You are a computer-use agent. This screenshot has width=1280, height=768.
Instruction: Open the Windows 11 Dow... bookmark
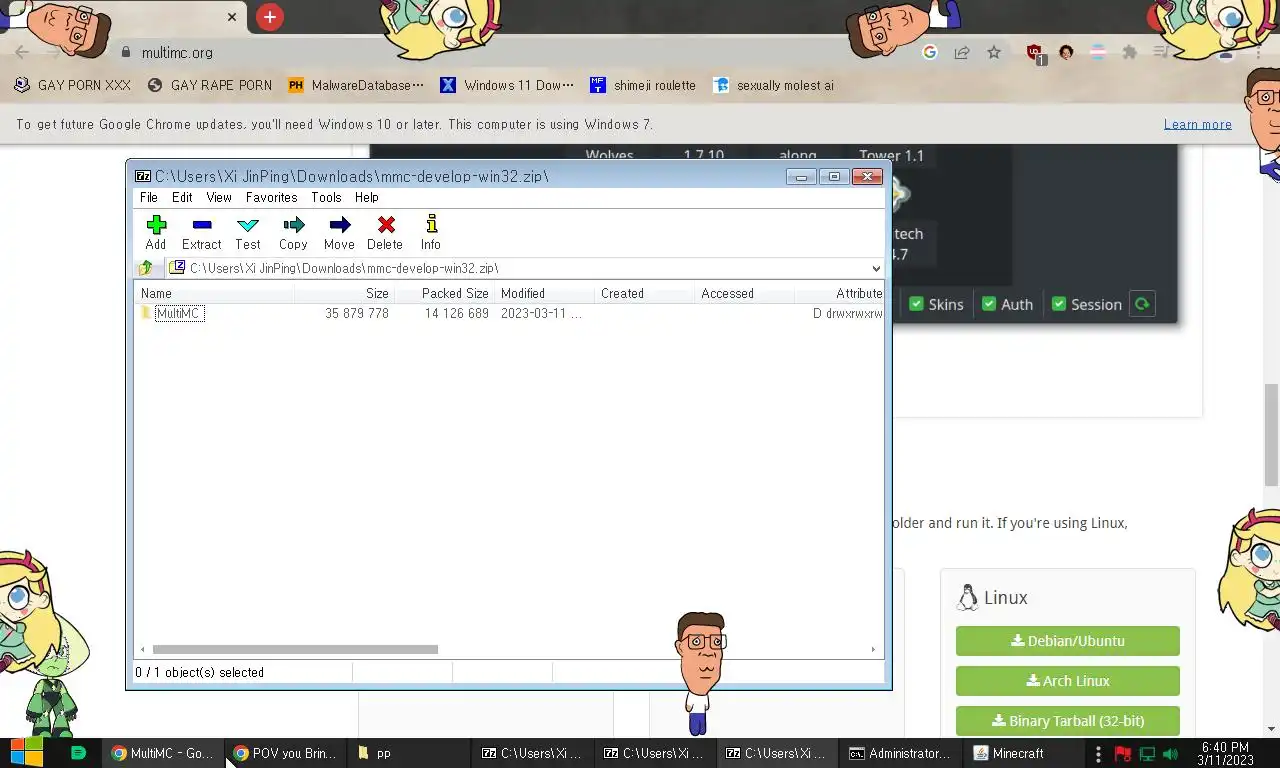tap(507, 85)
